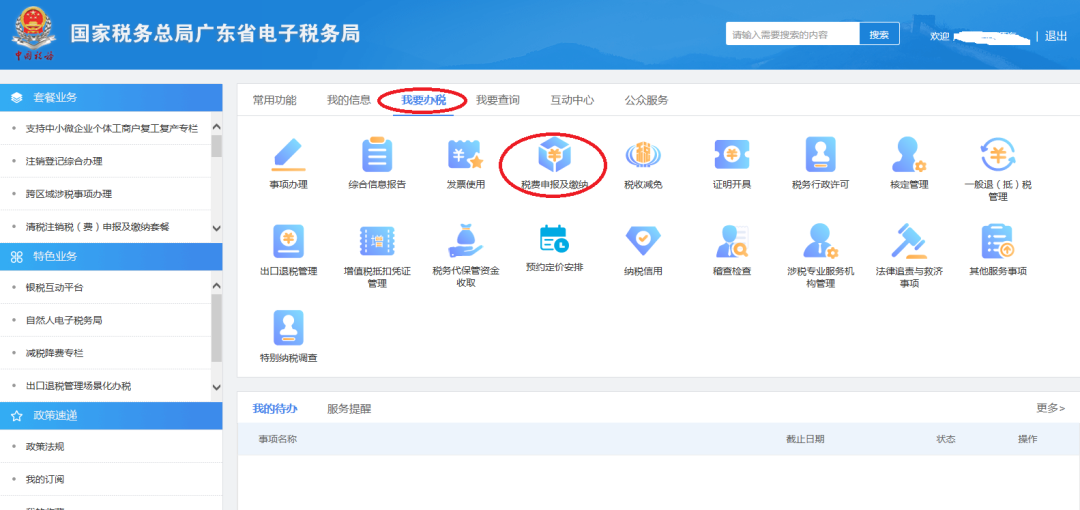Open the 一般退（抵）税管理 icon
Screen dimensions: 1080x510
(x=998, y=155)
